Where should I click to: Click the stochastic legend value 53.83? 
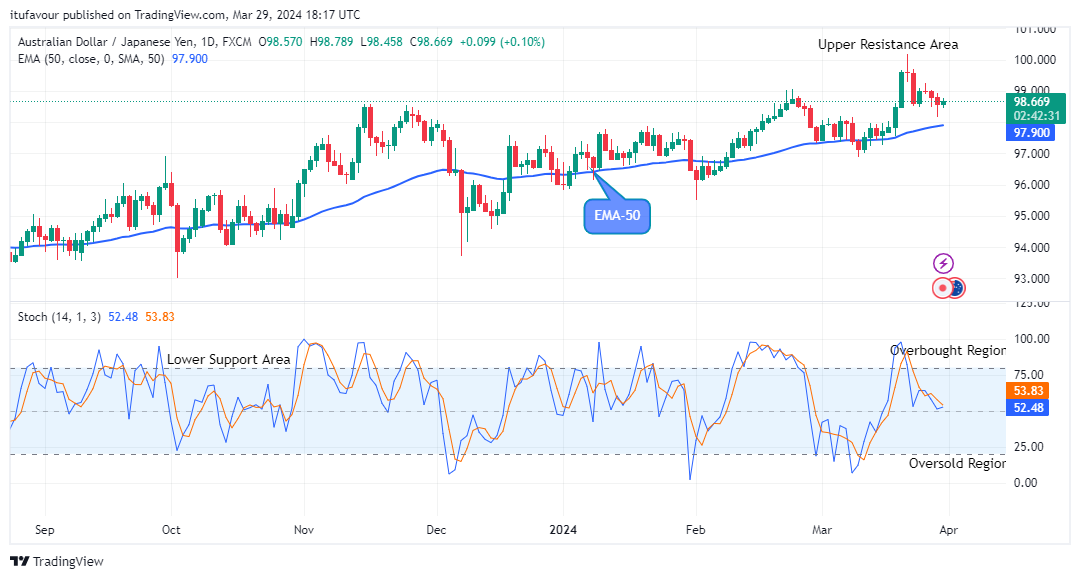click(x=160, y=317)
